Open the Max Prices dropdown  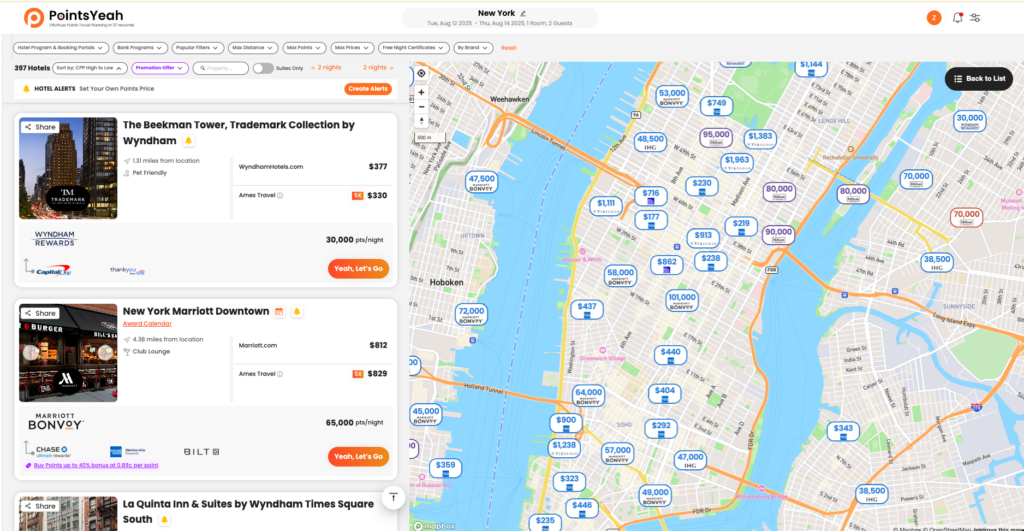[x=352, y=48]
